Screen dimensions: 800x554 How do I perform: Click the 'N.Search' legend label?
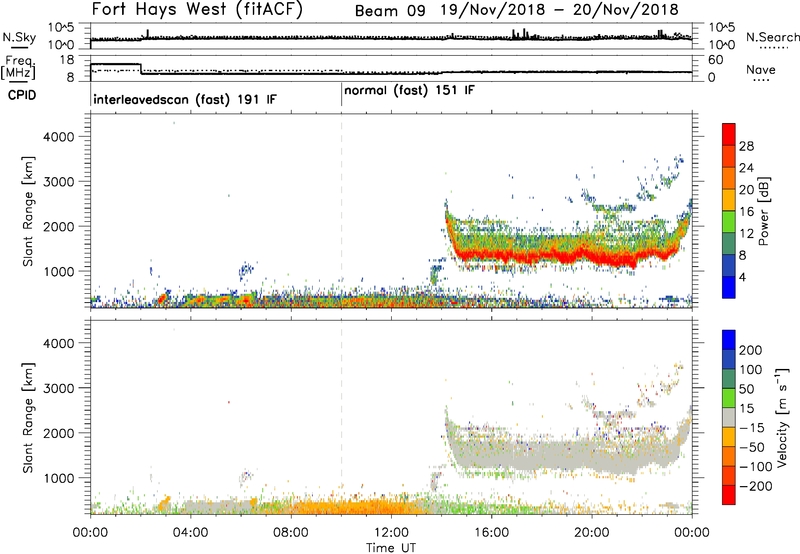click(x=772, y=37)
